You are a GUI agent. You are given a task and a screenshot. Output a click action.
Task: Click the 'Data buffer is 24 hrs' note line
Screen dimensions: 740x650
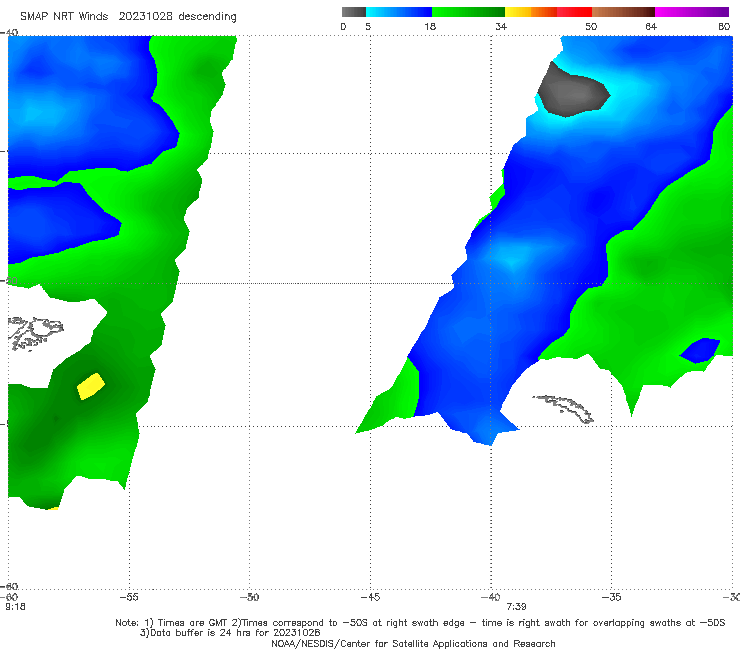tap(230, 633)
